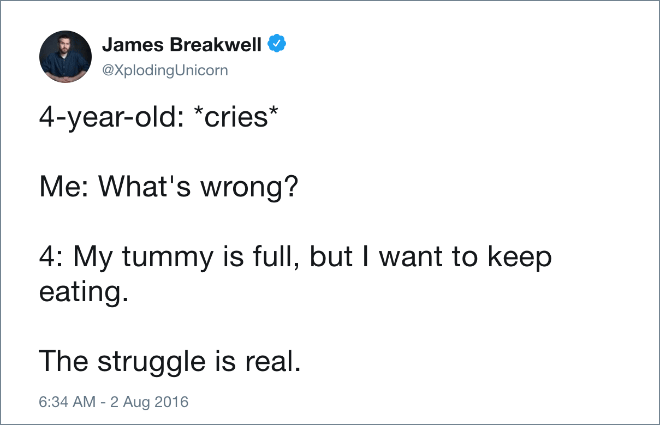
Task: Open James Breakwell's profile avatar photo
Action: click(x=65, y=56)
